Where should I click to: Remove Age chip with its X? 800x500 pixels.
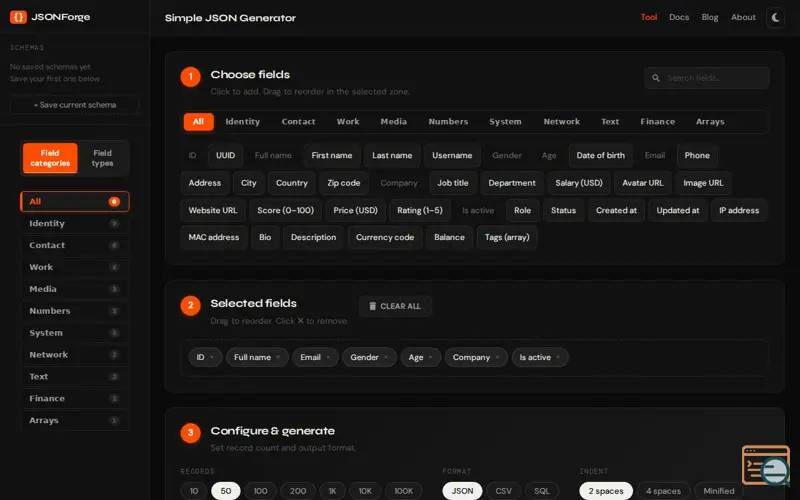click(431, 358)
